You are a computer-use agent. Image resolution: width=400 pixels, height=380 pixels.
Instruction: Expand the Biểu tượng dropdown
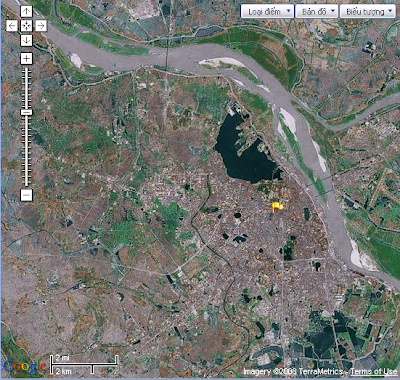(x=368, y=12)
